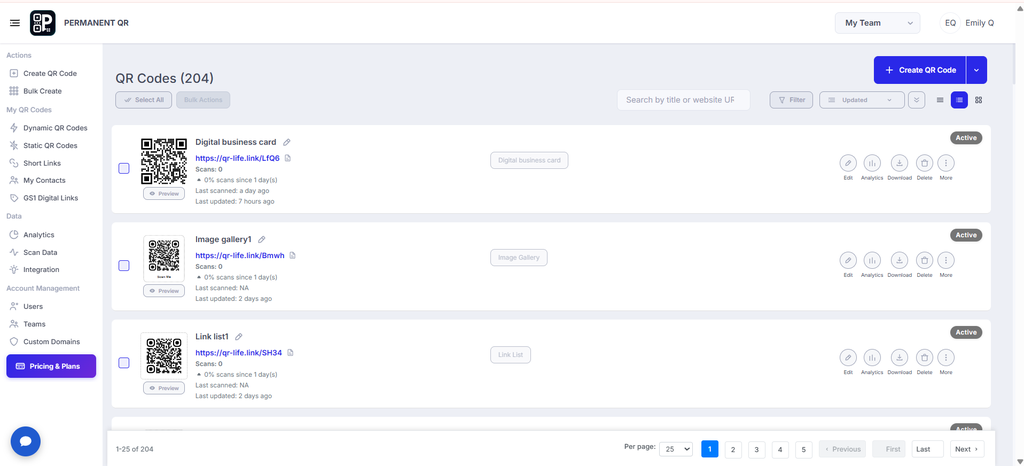Rename Link list1 via pencil icon
1024x466 pixels.
(x=238, y=337)
